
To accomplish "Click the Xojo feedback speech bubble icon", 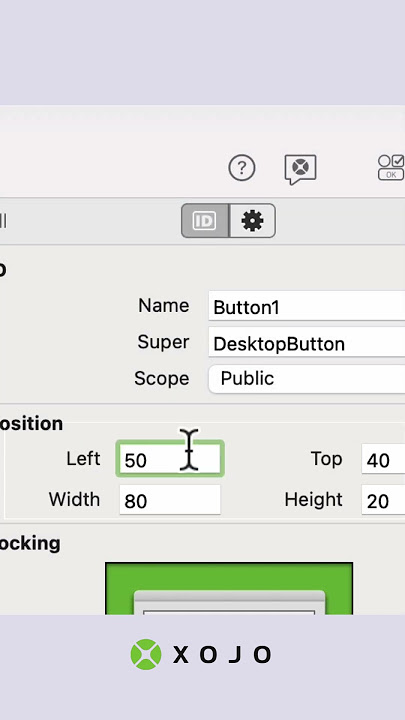I will [300, 169].
